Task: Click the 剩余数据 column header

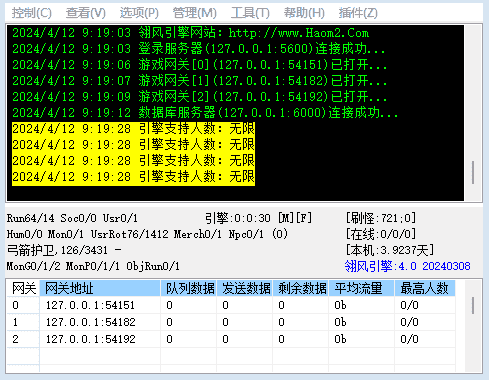Action: point(301,288)
